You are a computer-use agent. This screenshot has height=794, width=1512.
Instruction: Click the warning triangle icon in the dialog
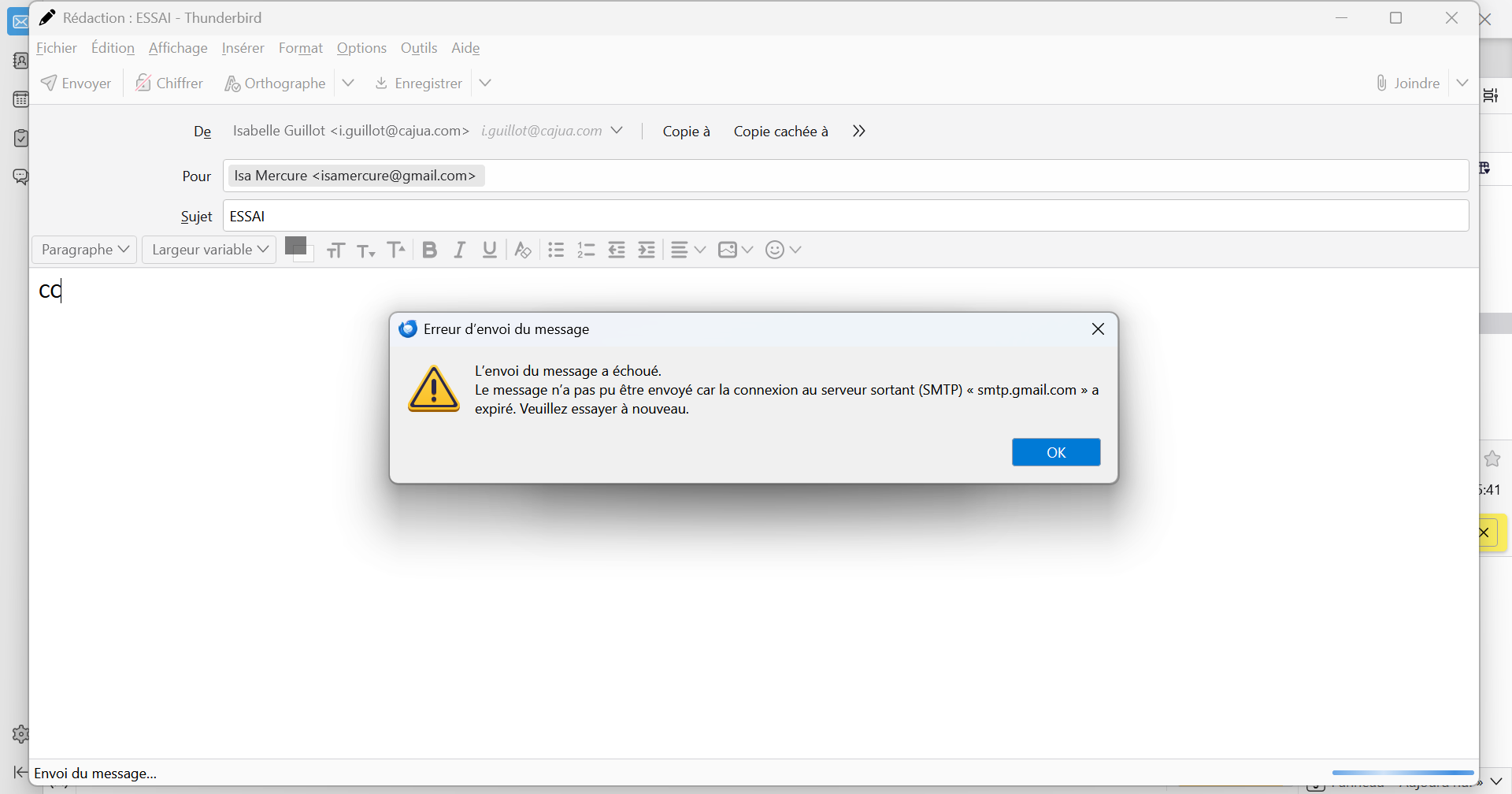click(x=433, y=389)
